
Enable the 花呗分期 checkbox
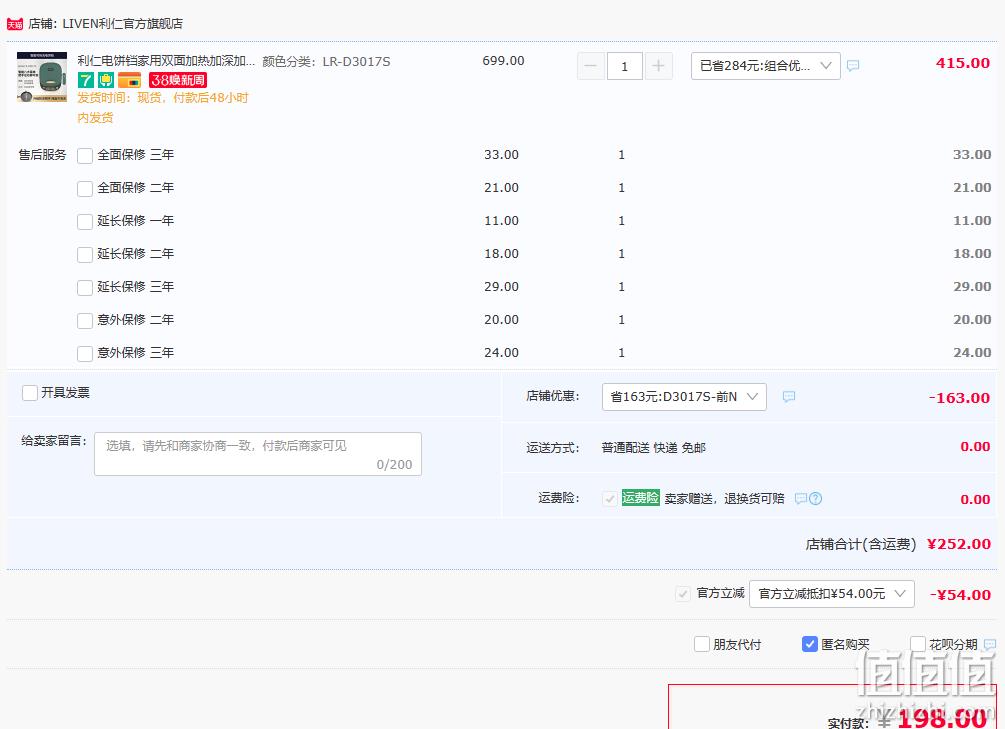(918, 644)
